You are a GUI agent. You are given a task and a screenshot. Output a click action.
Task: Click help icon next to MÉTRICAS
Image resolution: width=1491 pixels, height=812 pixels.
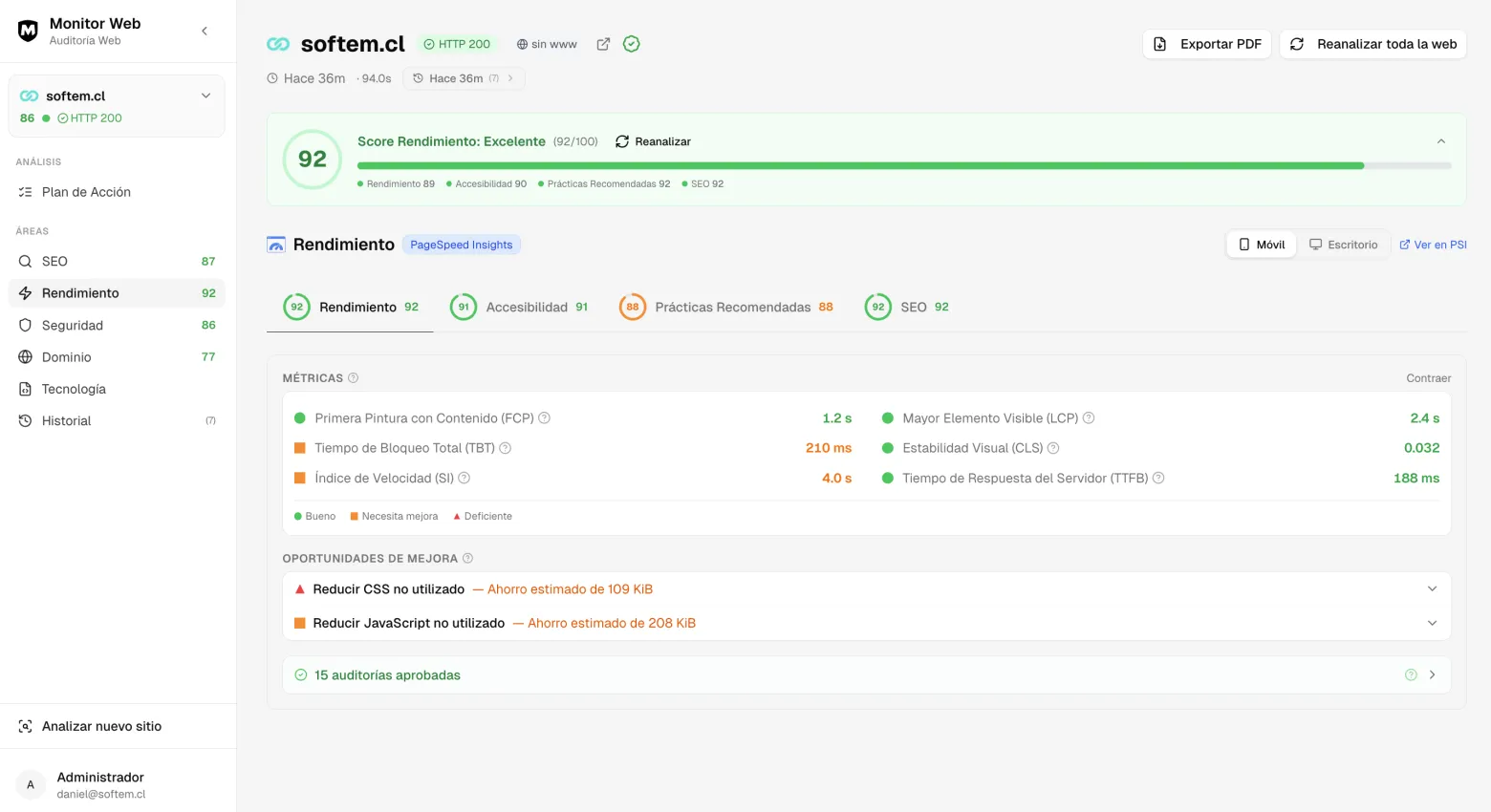pyautogui.click(x=353, y=378)
